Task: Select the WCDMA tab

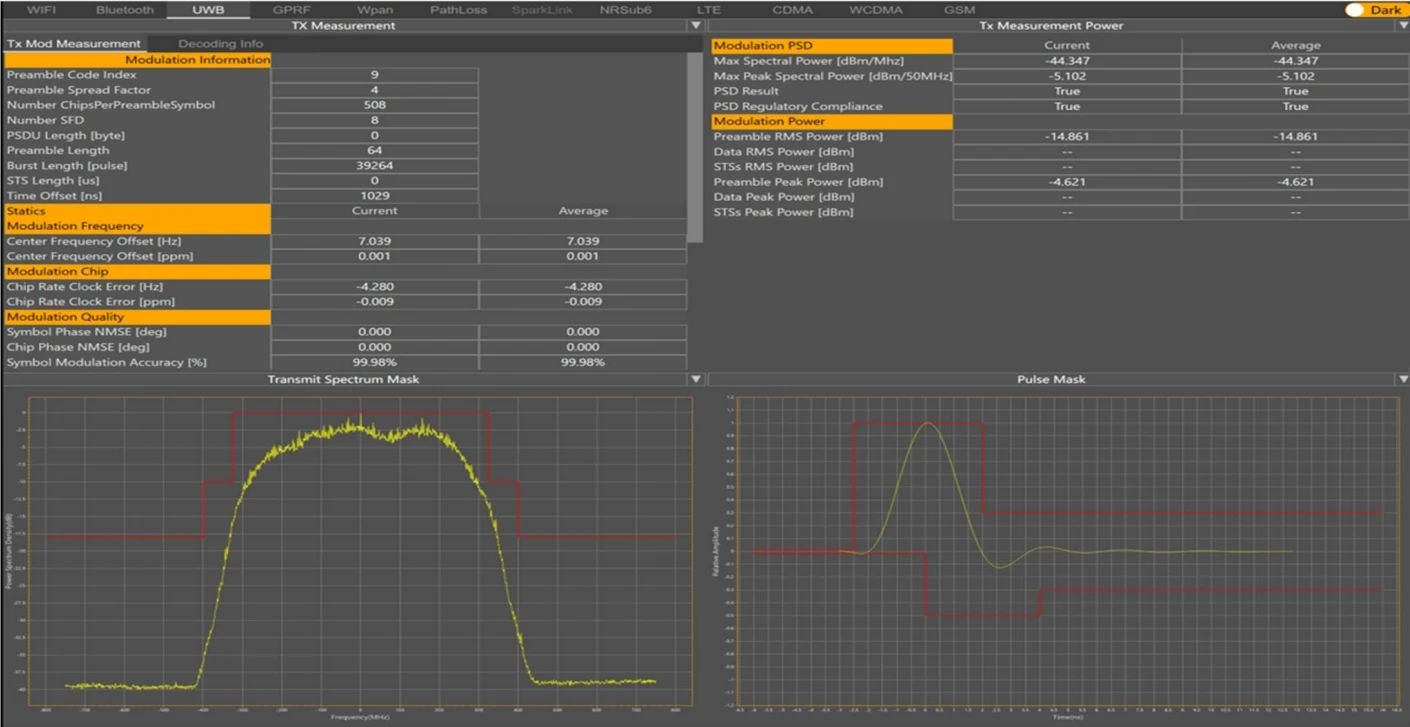Action: [x=875, y=10]
